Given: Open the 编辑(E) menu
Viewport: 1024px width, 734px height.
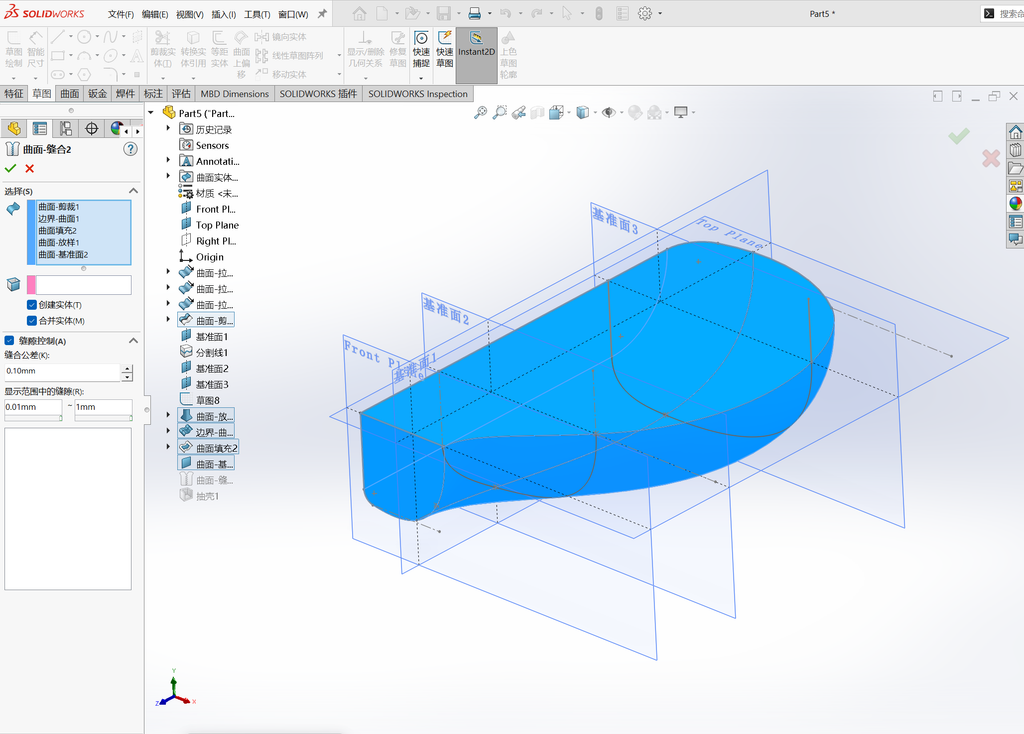Looking at the screenshot, I should coord(155,14).
